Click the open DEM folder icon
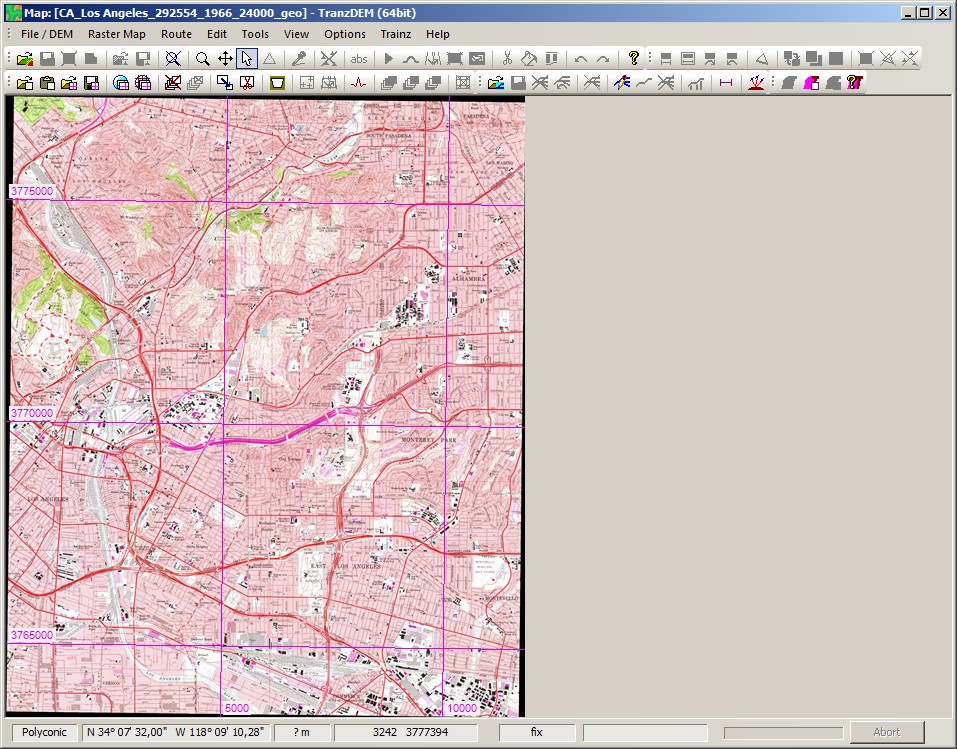The image size is (957, 749). (x=24, y=59)
